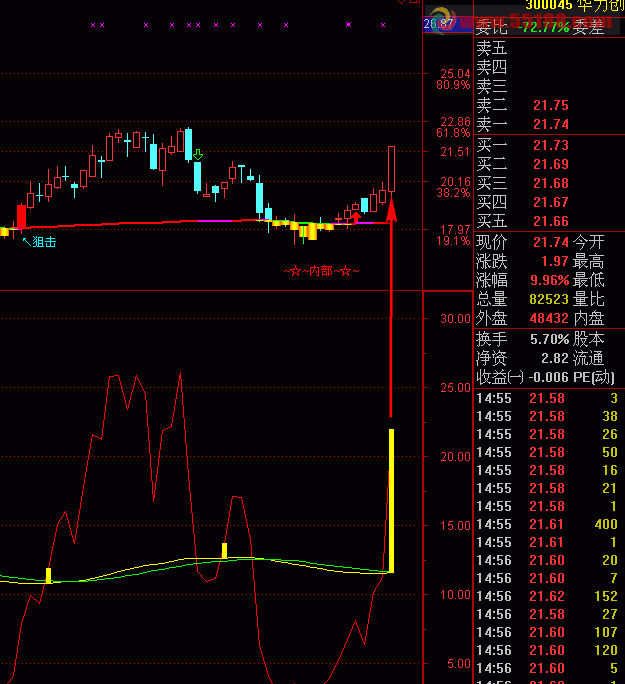Click the 14:56 tick with volume 27
The image size is (625, 684).
click(549, 614)
